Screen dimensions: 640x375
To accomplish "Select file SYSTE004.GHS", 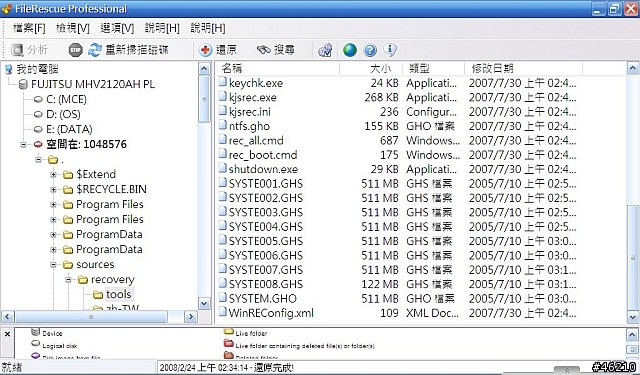I will [266, 227].
